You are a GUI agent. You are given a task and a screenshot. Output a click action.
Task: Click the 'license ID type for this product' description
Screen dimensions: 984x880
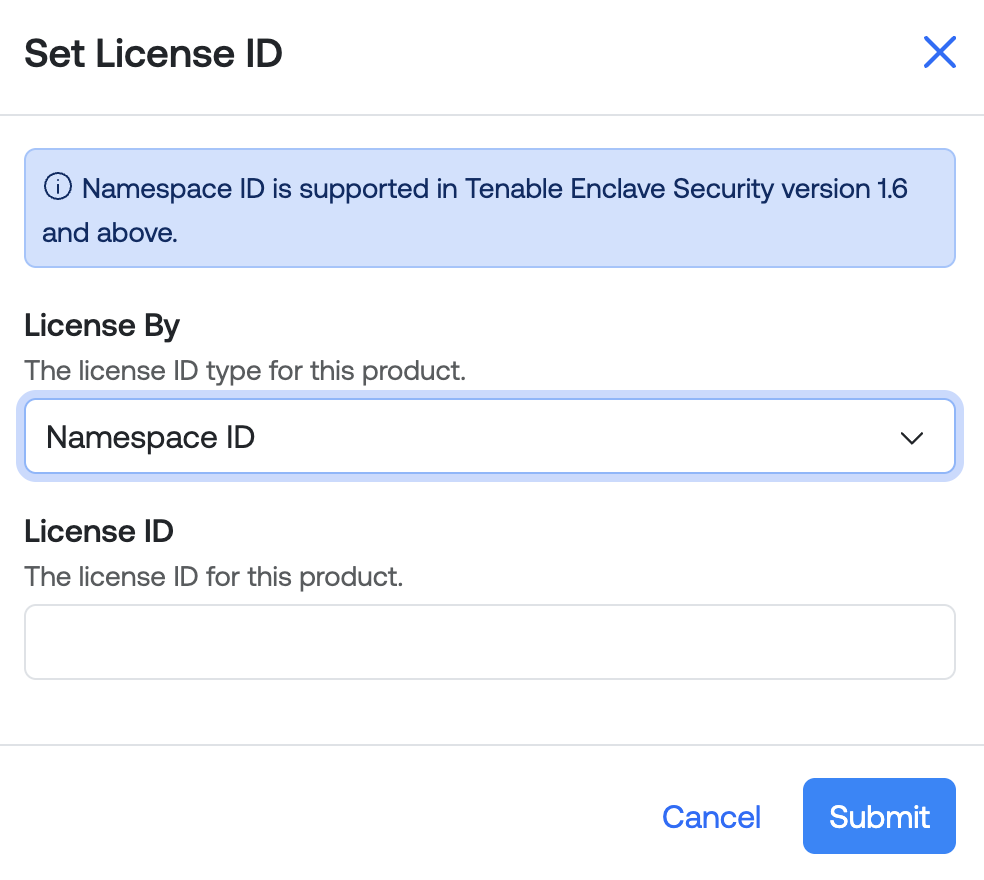(245, 371)
